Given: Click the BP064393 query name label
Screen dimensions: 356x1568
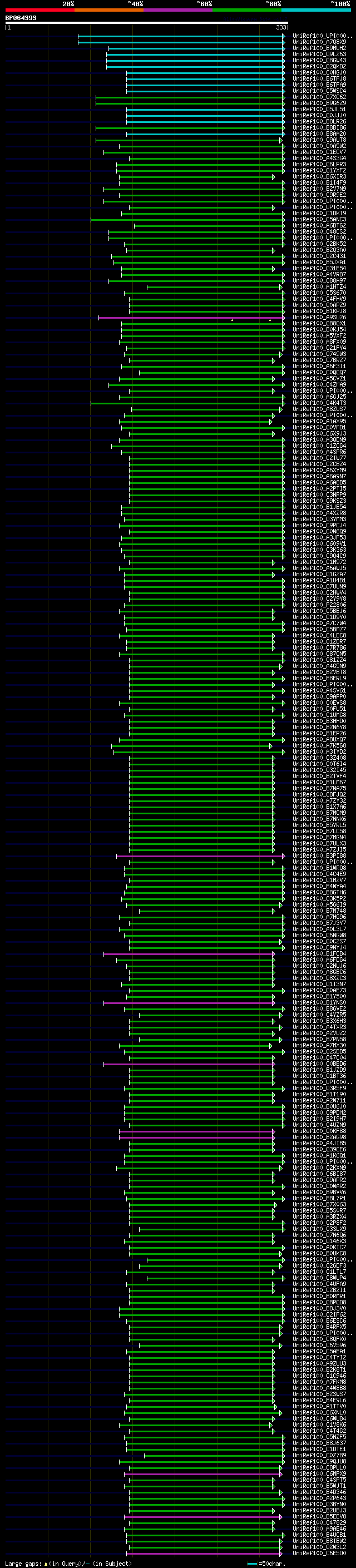Looking at the screenshot, I should pyautogui.click(x=21, y=18).
